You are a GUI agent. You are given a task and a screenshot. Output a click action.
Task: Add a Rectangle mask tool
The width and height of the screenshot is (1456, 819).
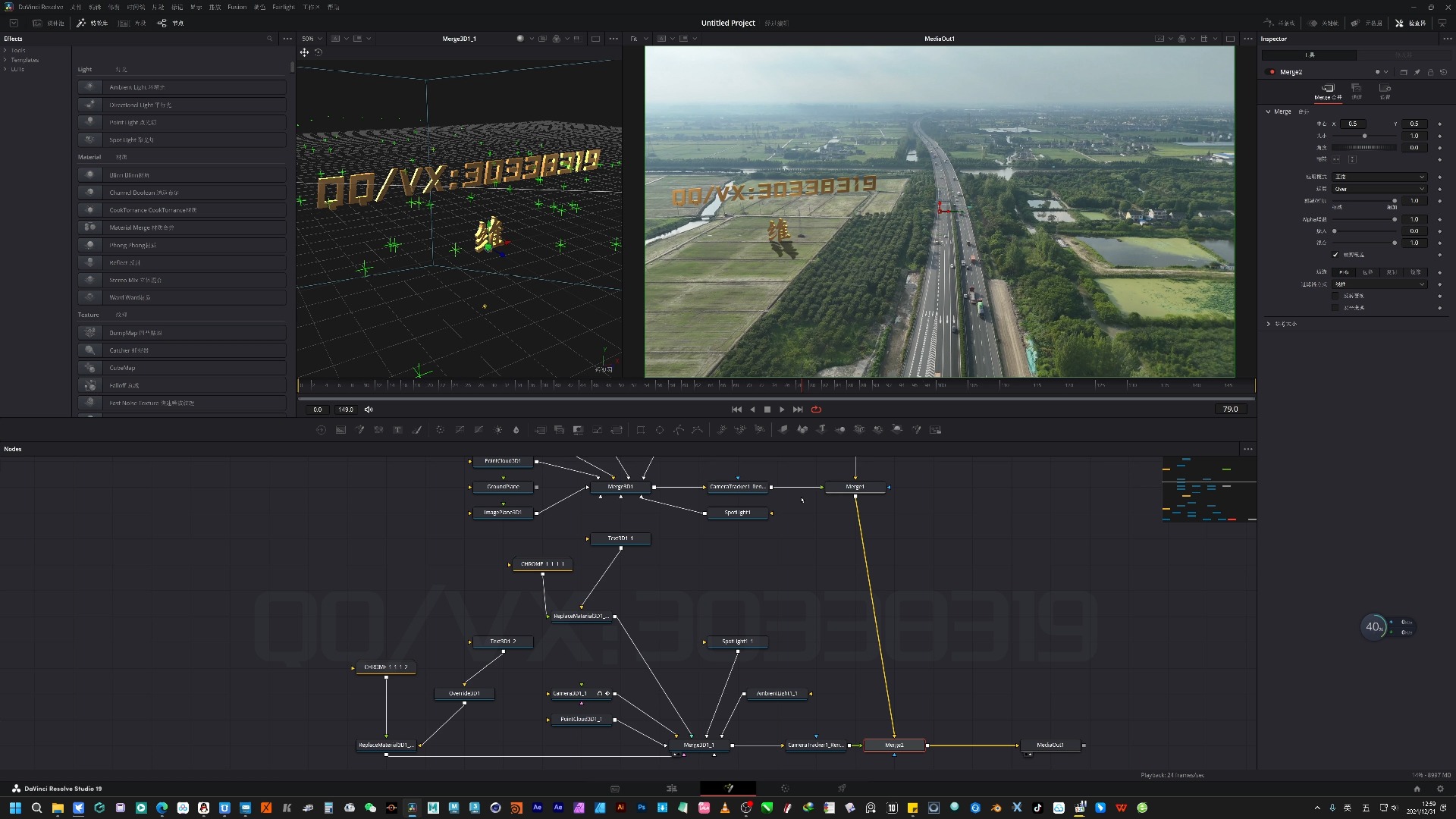(x=641, y=430)
